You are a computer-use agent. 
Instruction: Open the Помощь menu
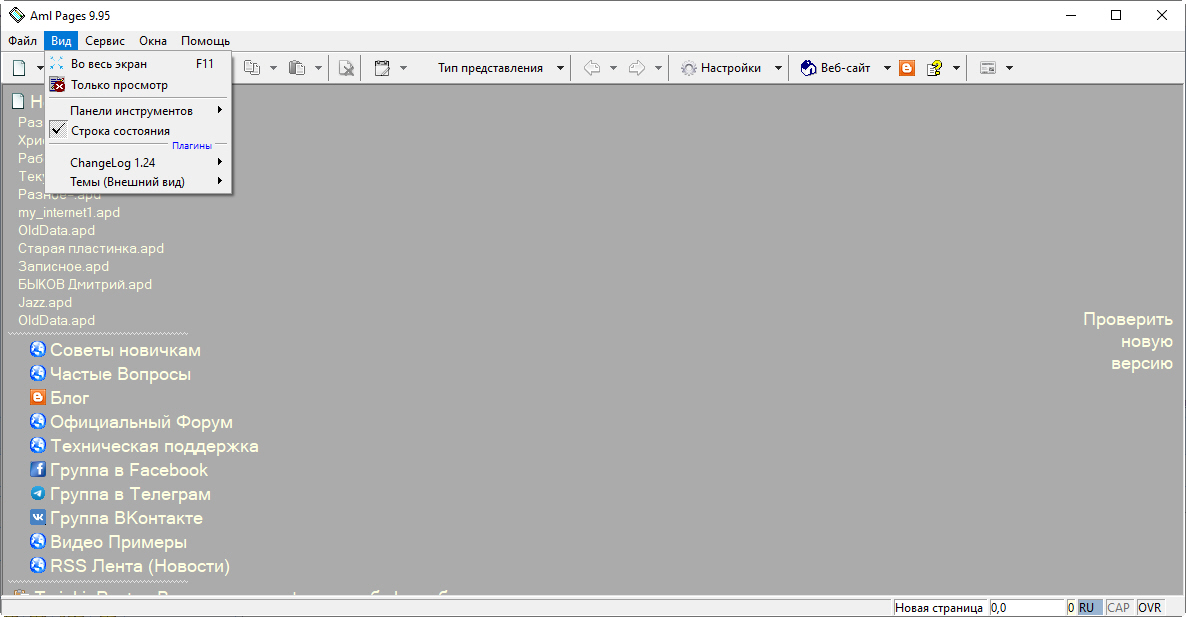[x=205, y=41]
